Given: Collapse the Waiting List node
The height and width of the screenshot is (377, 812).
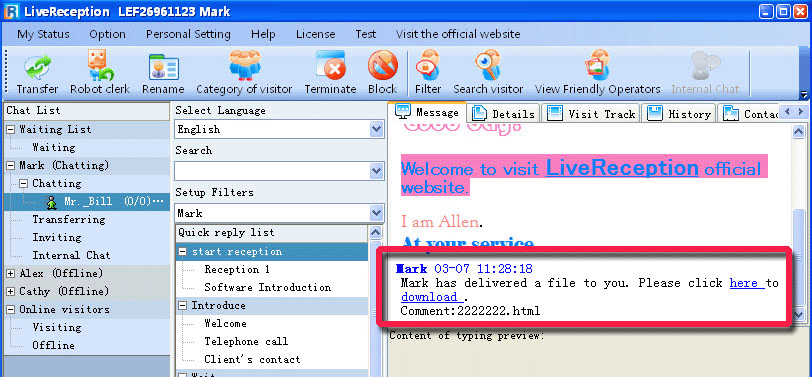Looking at the screenshot, I should (11, 129).
